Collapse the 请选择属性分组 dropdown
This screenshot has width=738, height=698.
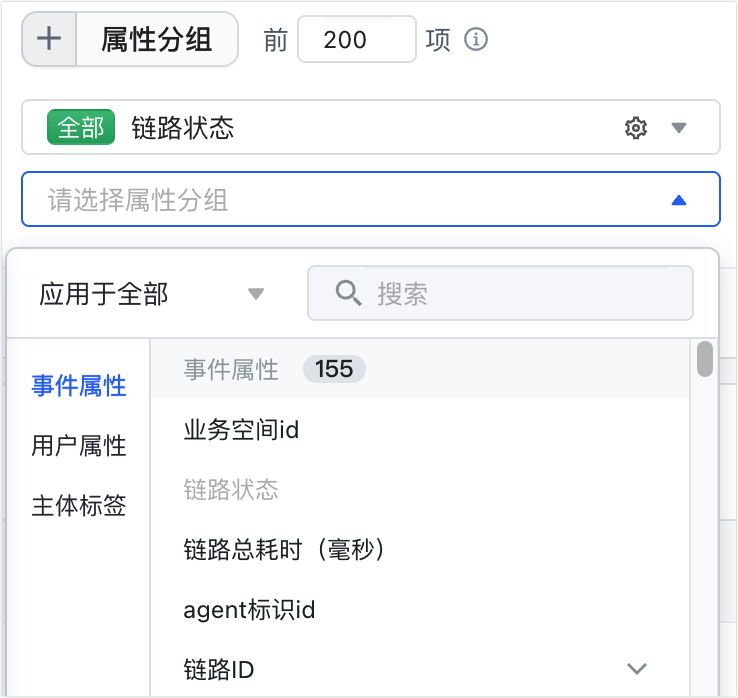coord(679,200)
